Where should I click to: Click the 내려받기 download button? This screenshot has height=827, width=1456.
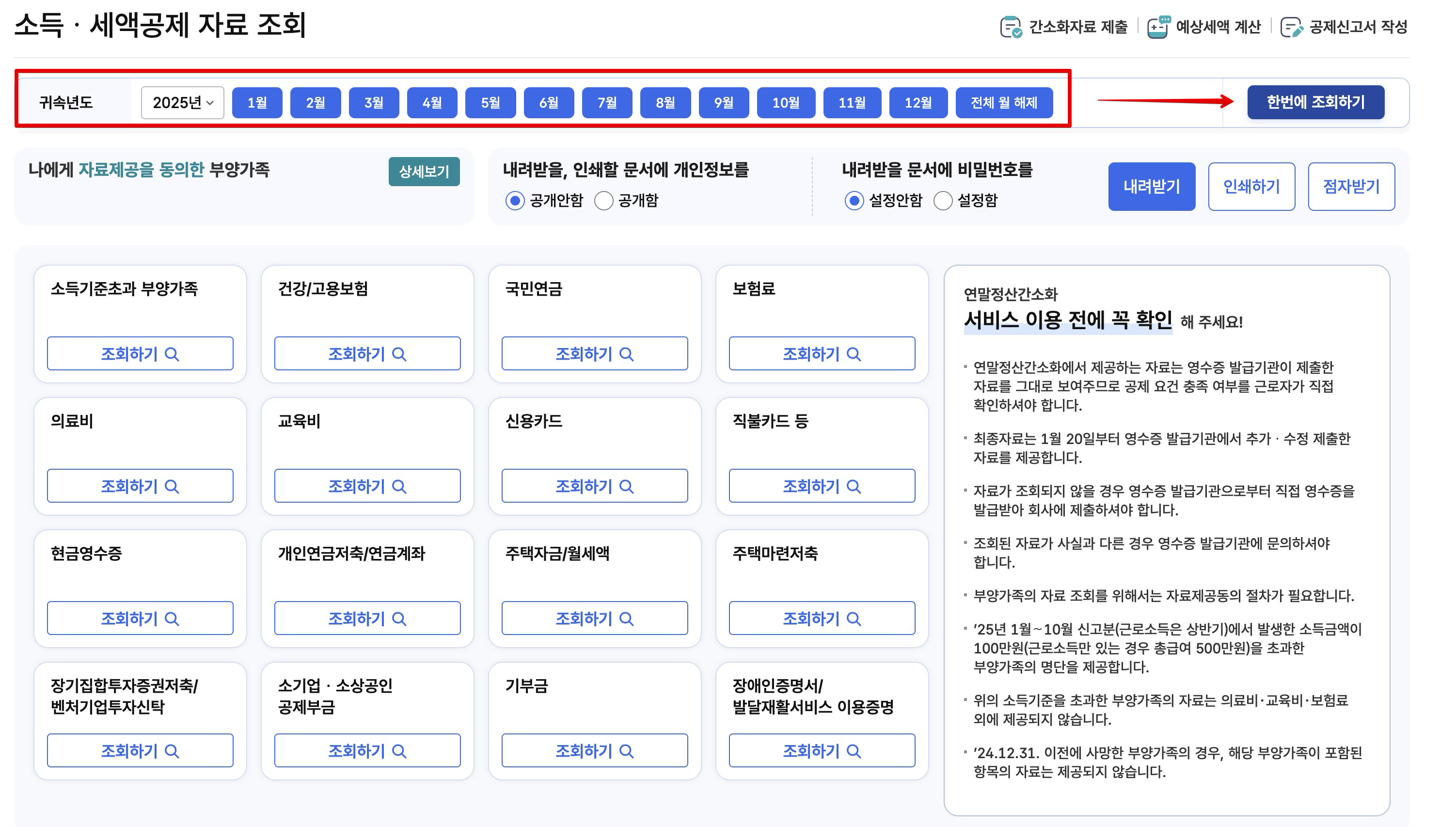point(1151,186)
